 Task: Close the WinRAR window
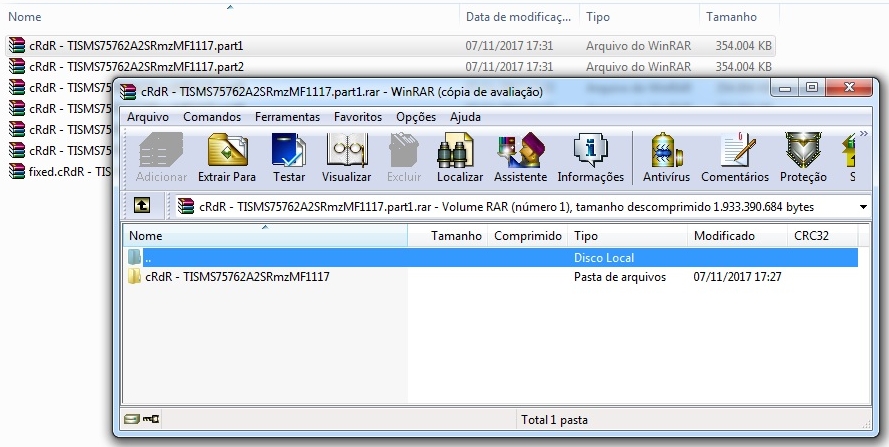(849, 88)
